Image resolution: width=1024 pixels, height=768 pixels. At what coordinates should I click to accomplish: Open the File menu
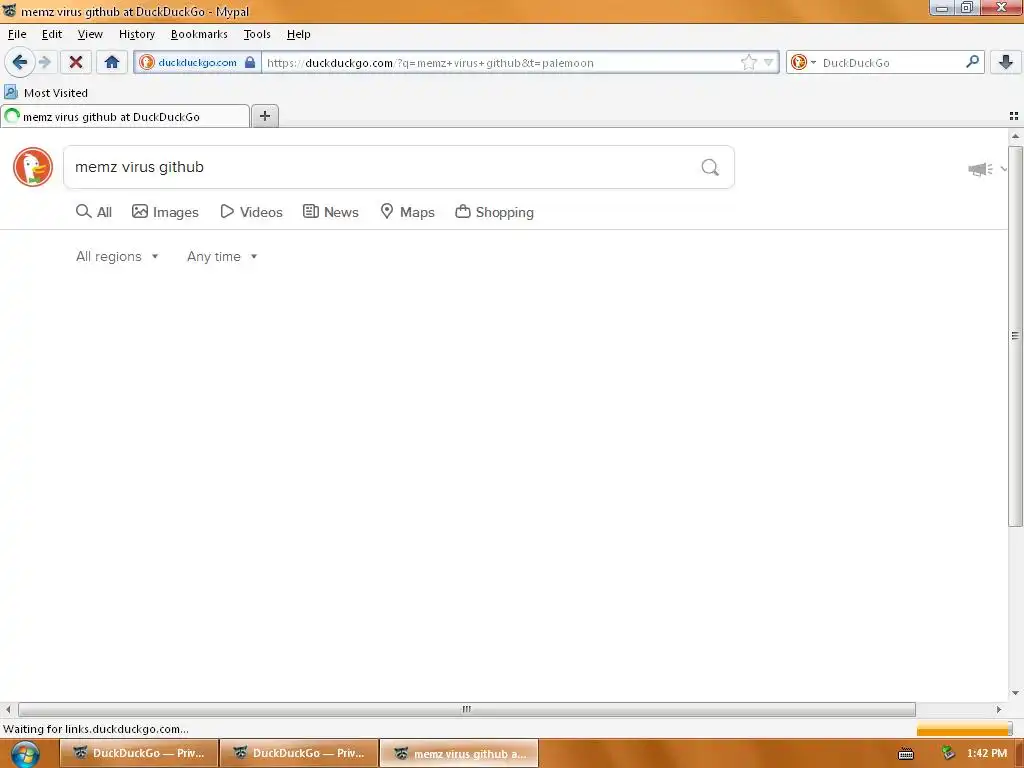[17, 34]
